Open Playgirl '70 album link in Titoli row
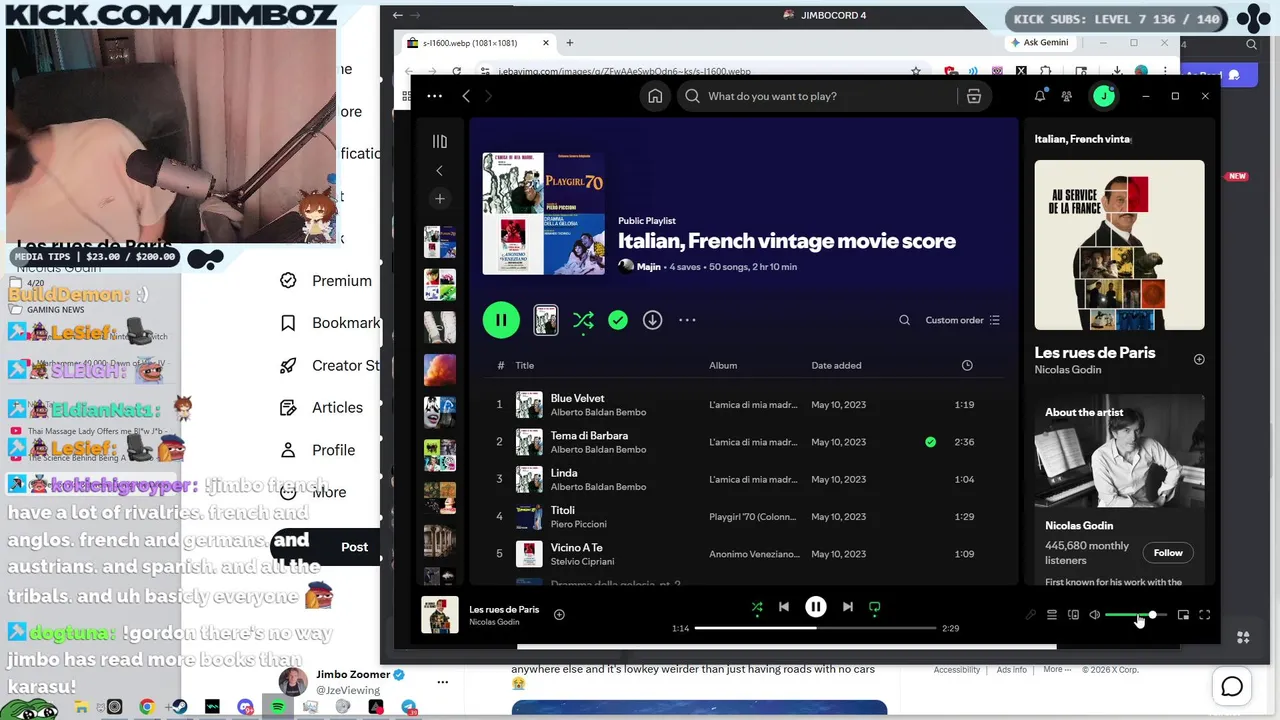This screenshot has width=1280, height=720. pos(755,517)
